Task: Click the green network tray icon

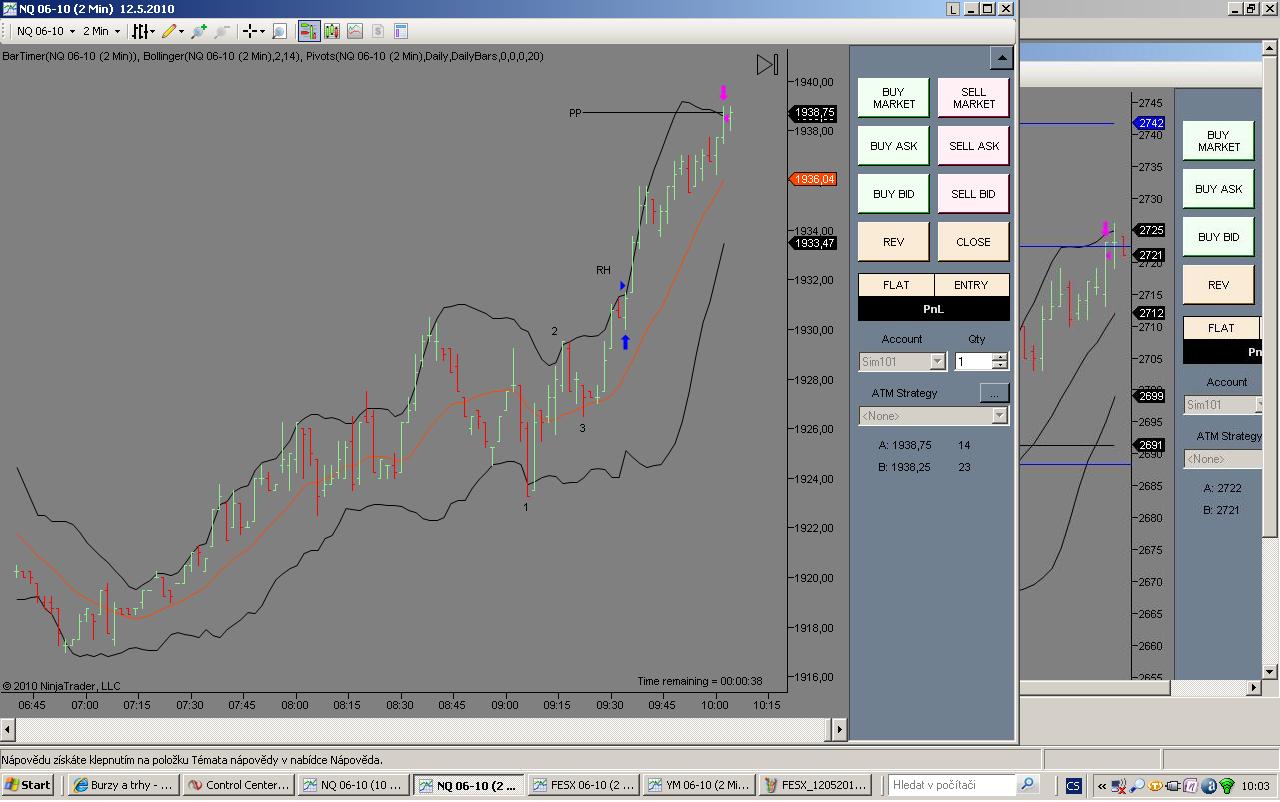Action: [1227, 786]
